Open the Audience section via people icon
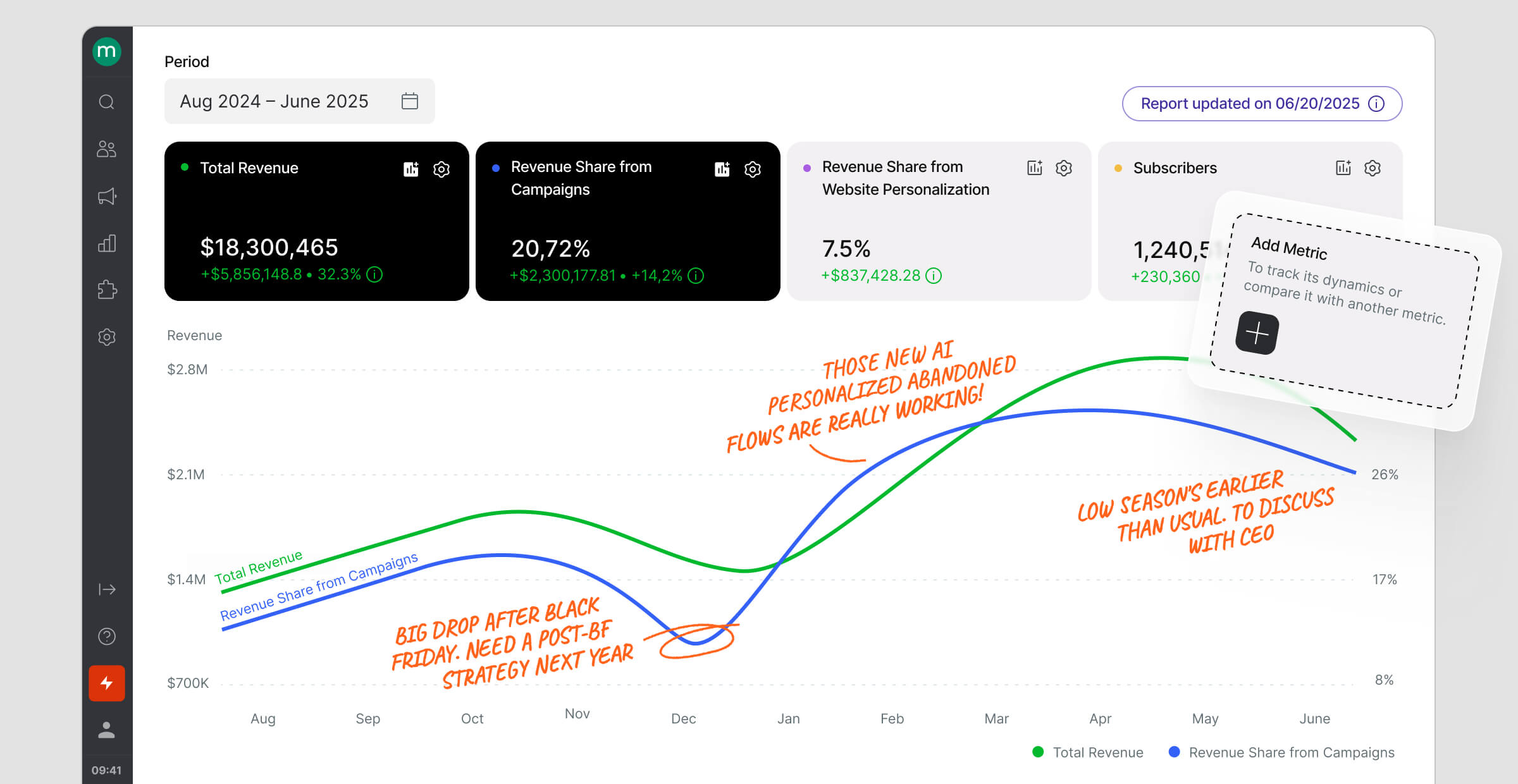 point(107,149)
